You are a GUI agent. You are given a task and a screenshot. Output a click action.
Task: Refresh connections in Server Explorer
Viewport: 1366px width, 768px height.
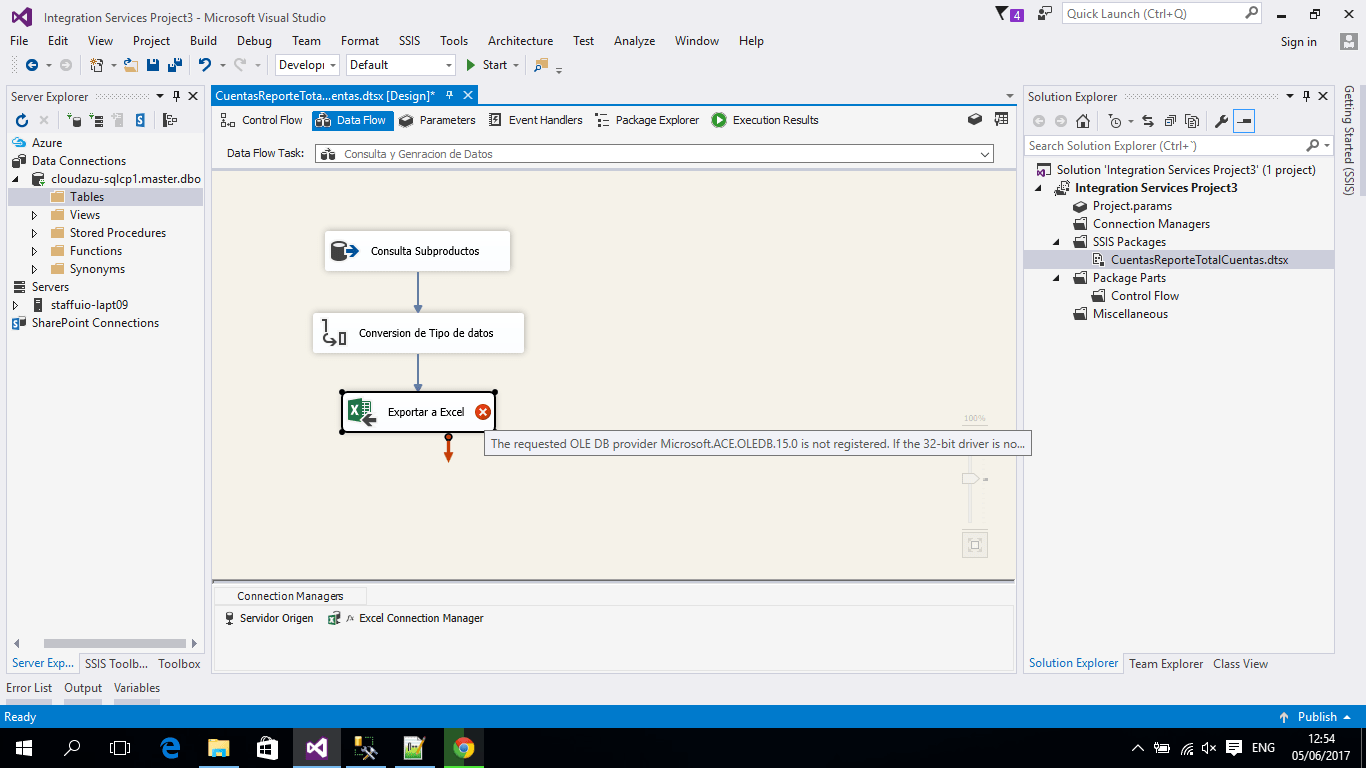point(22,120)
